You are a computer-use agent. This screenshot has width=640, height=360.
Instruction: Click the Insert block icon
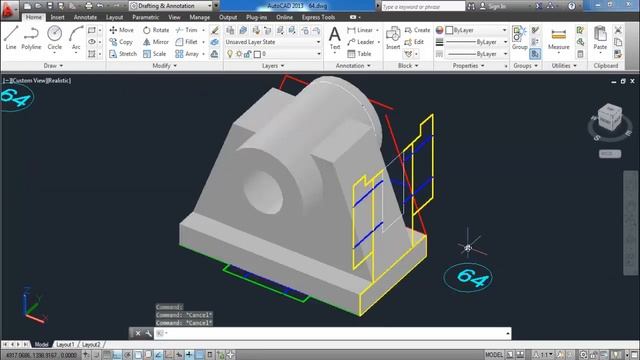[393, 38]
